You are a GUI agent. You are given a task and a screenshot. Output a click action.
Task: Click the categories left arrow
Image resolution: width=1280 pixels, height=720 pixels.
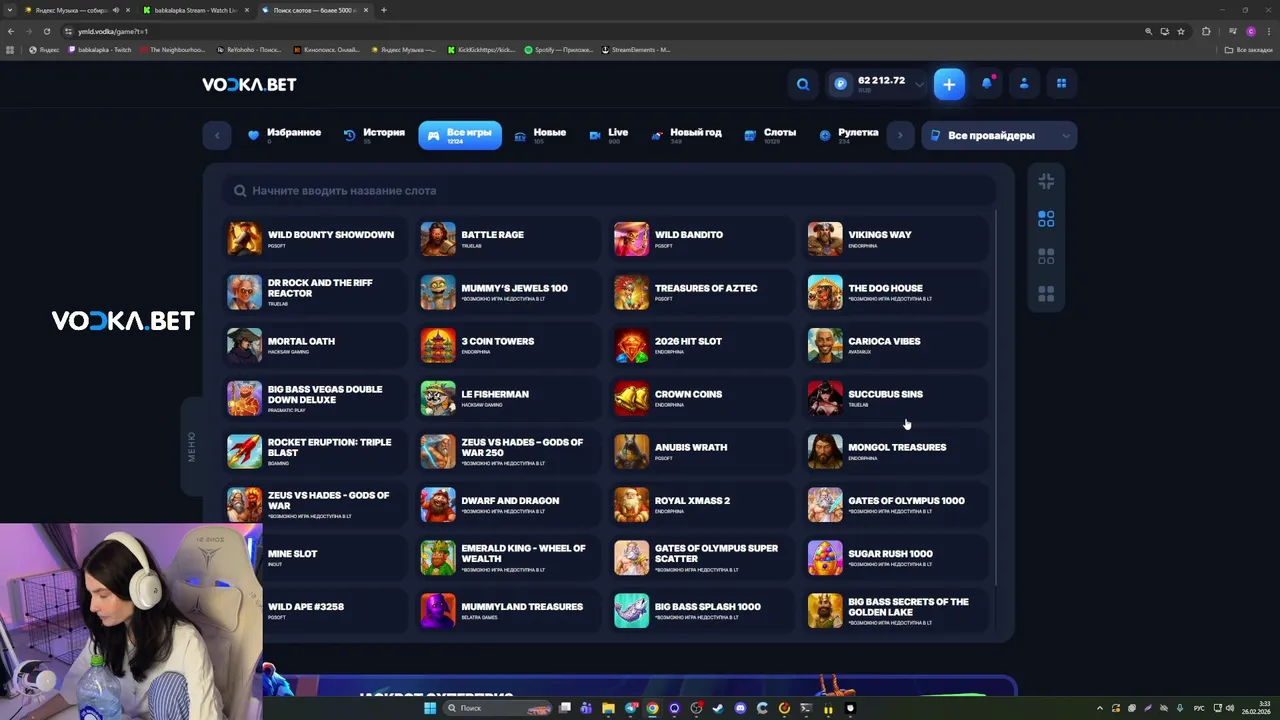point(217,135)
